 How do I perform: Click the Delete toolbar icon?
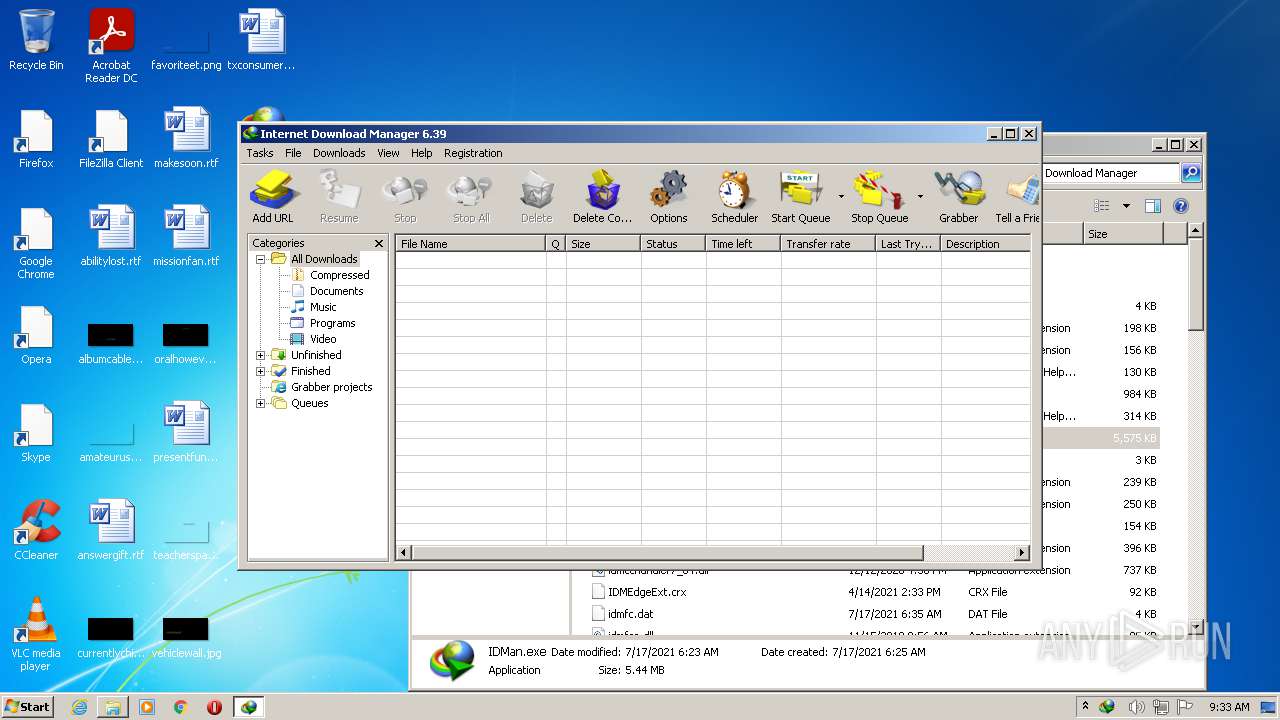tap(536, 197)
